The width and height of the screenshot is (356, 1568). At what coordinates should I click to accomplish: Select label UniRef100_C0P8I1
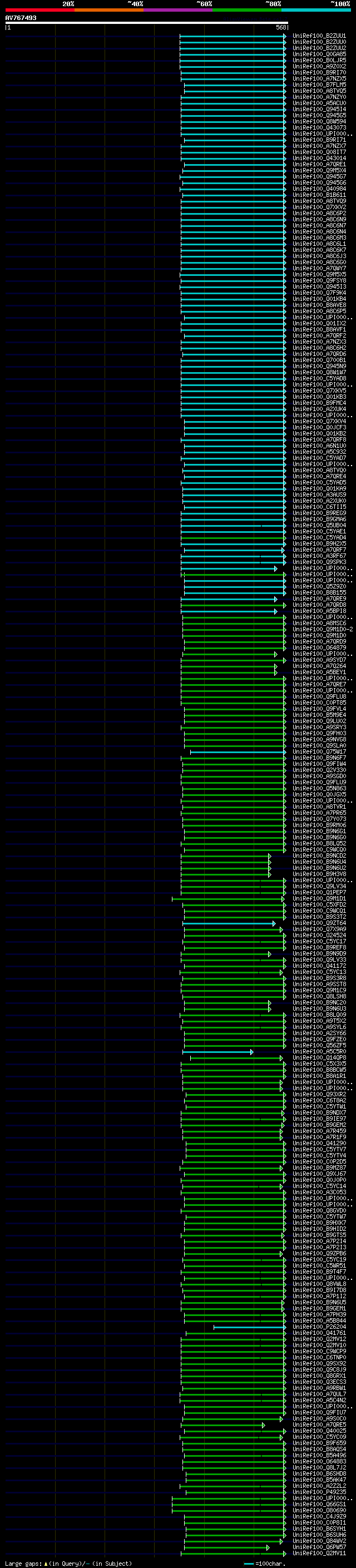click(319, 1522)
